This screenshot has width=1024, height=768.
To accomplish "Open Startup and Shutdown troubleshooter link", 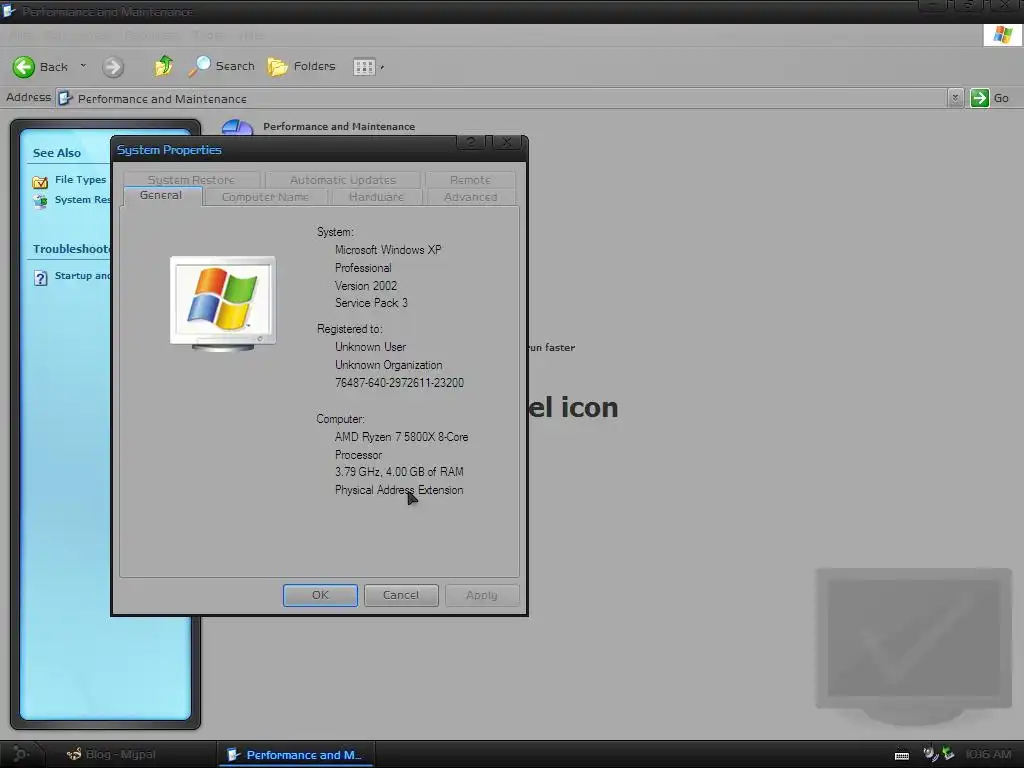I will click(x=82, y=276).
